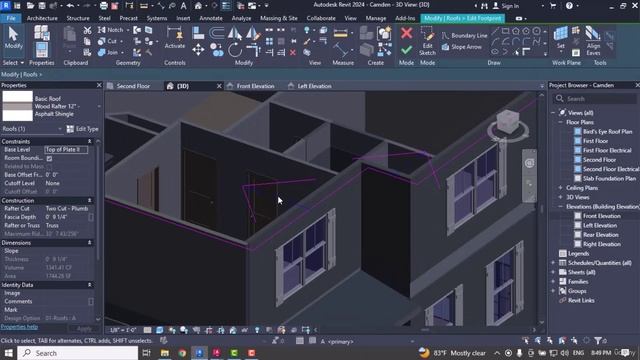Toggle the Comments associate parameter box
Screen dimensions: 640x360
tap(91, 301)
